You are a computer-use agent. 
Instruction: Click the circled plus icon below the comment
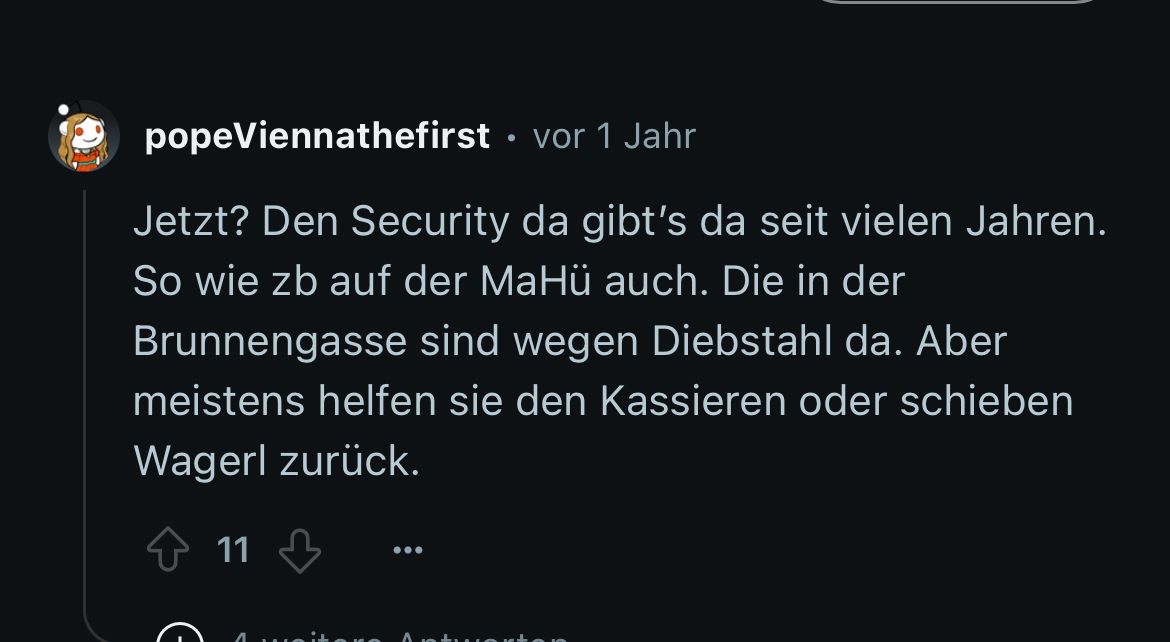180,636
